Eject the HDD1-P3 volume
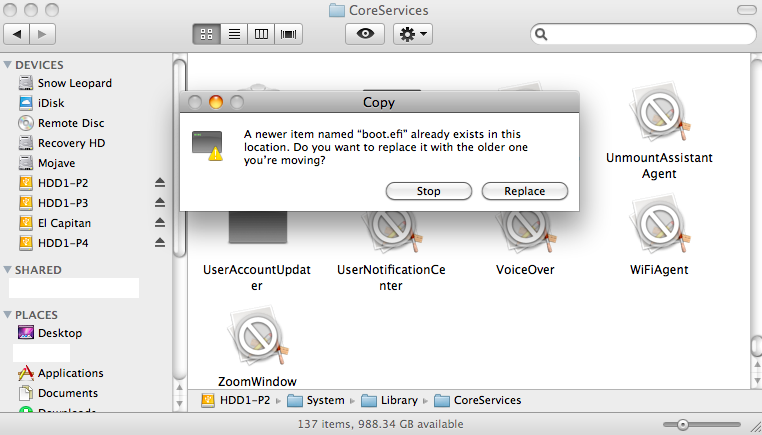 pyautogui.click(x=160, y=203)
